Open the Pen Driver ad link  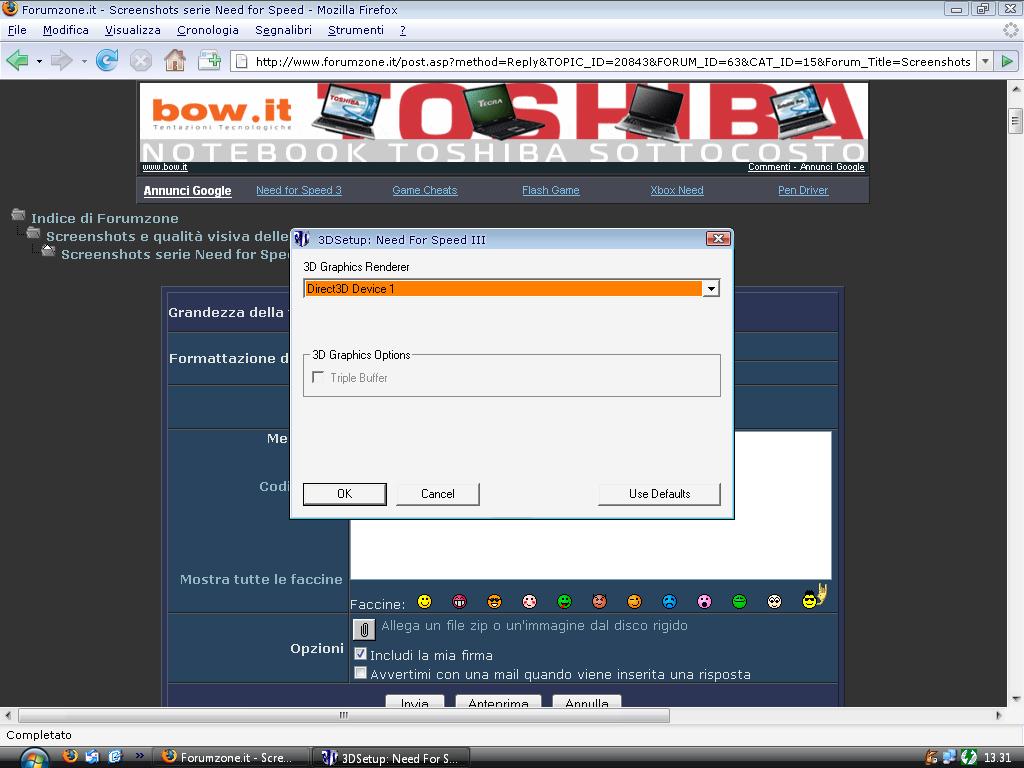click(803, 190)
